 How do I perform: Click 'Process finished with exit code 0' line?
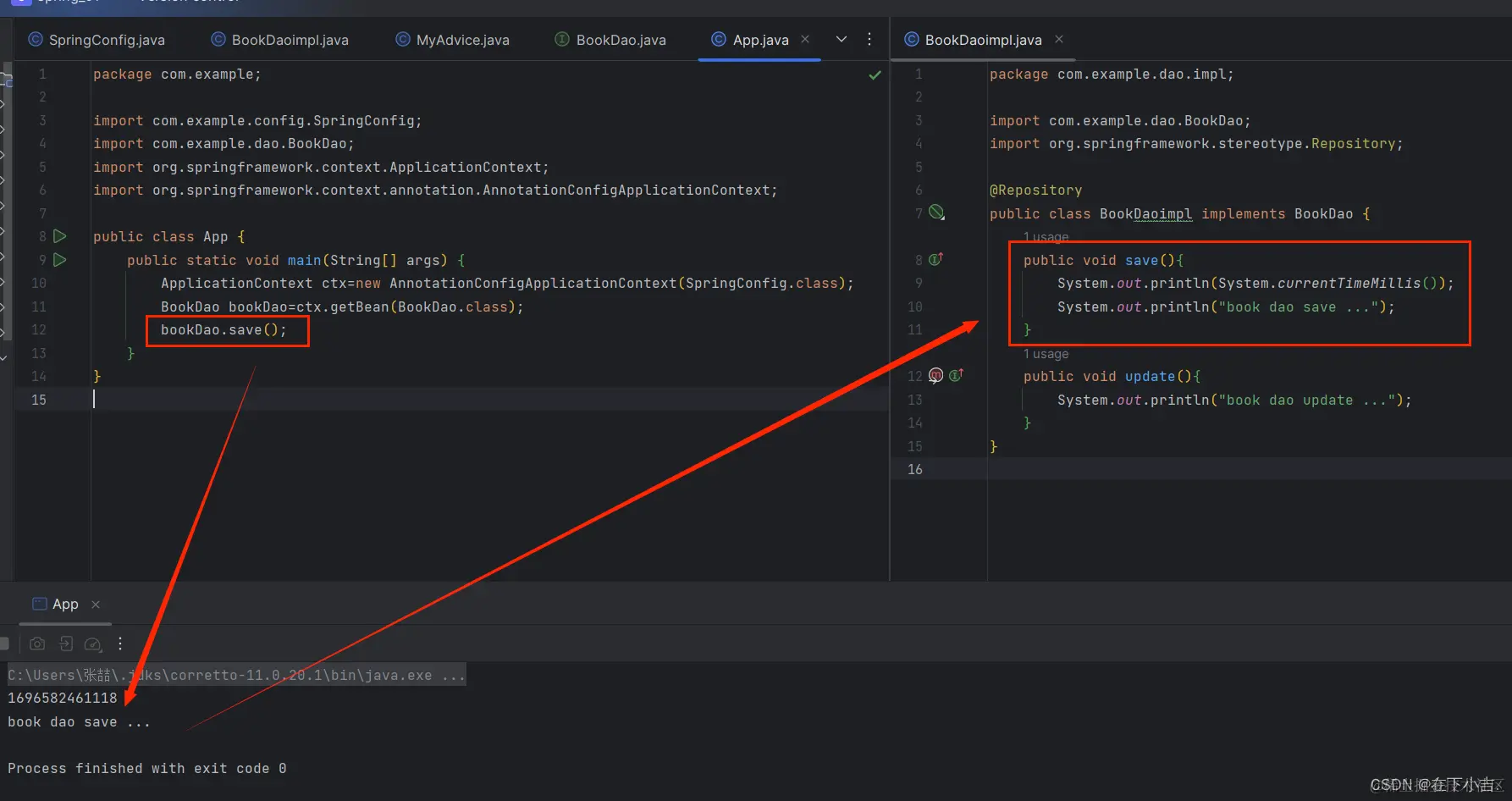[147, 768]
